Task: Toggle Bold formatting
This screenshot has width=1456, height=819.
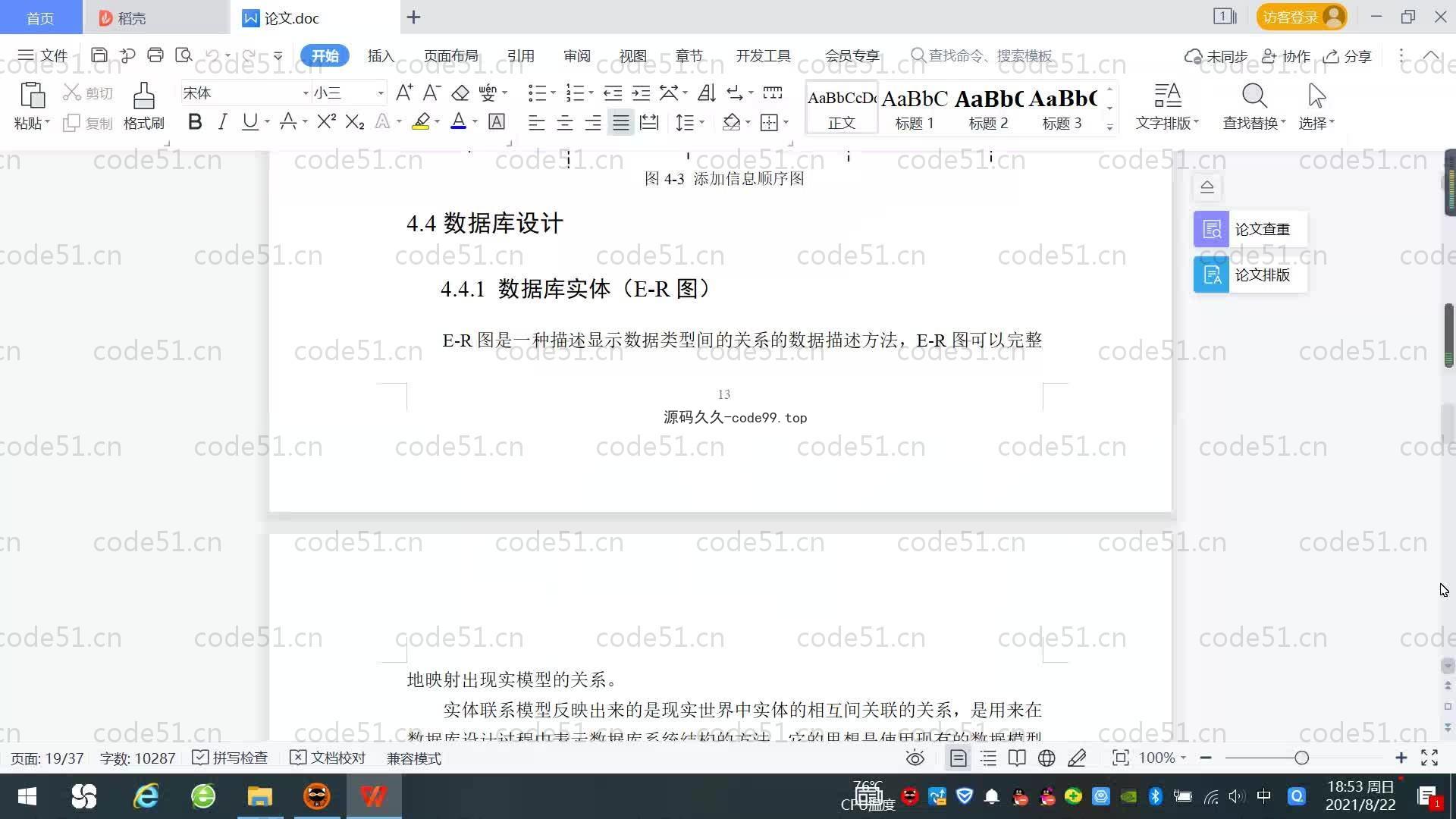Action: coord(195,121)
